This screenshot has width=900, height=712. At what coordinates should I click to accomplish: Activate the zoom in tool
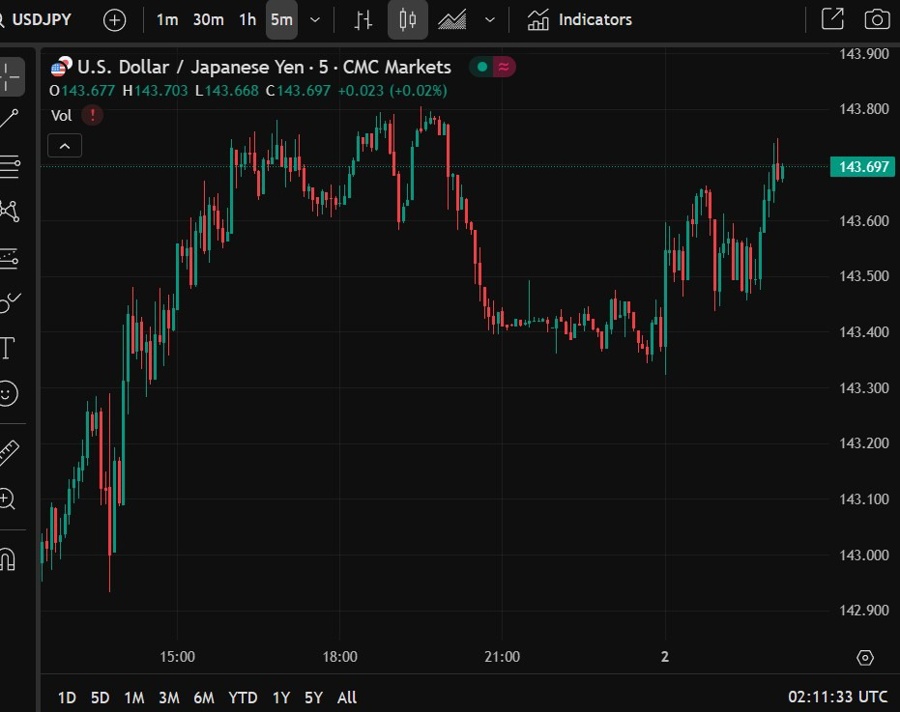tap(8, 499)
